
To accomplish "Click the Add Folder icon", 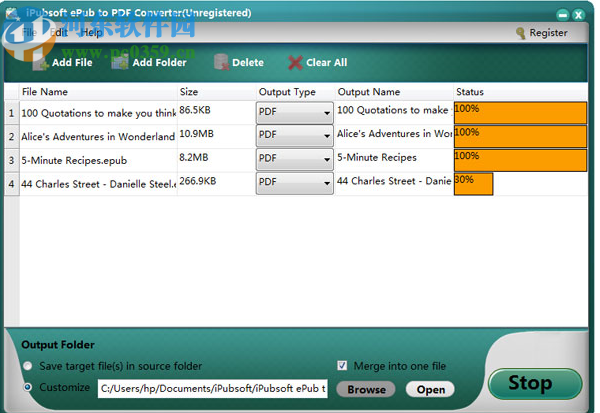I will 120,62.
